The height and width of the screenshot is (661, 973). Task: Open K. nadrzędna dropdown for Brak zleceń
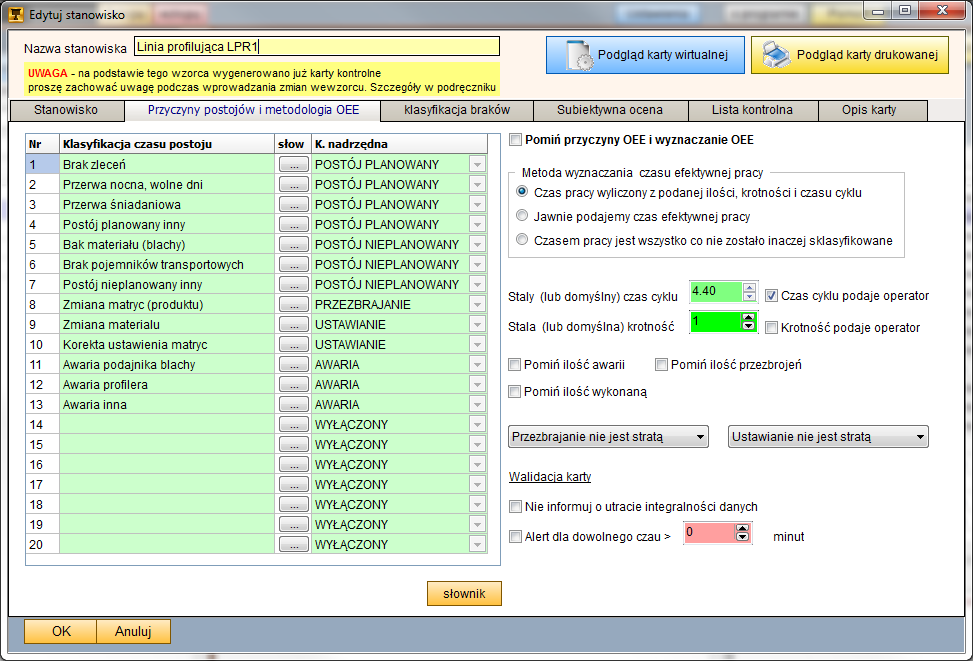[x=477, y=164]
